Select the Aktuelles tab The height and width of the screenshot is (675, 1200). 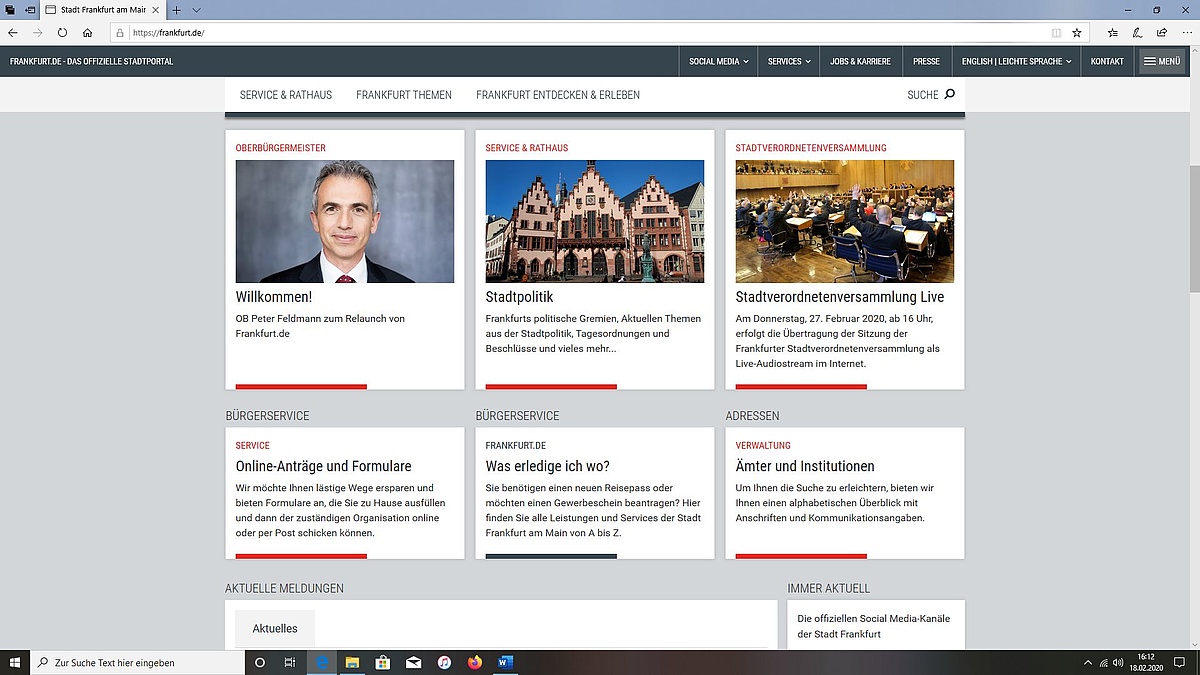coord(275,628)
